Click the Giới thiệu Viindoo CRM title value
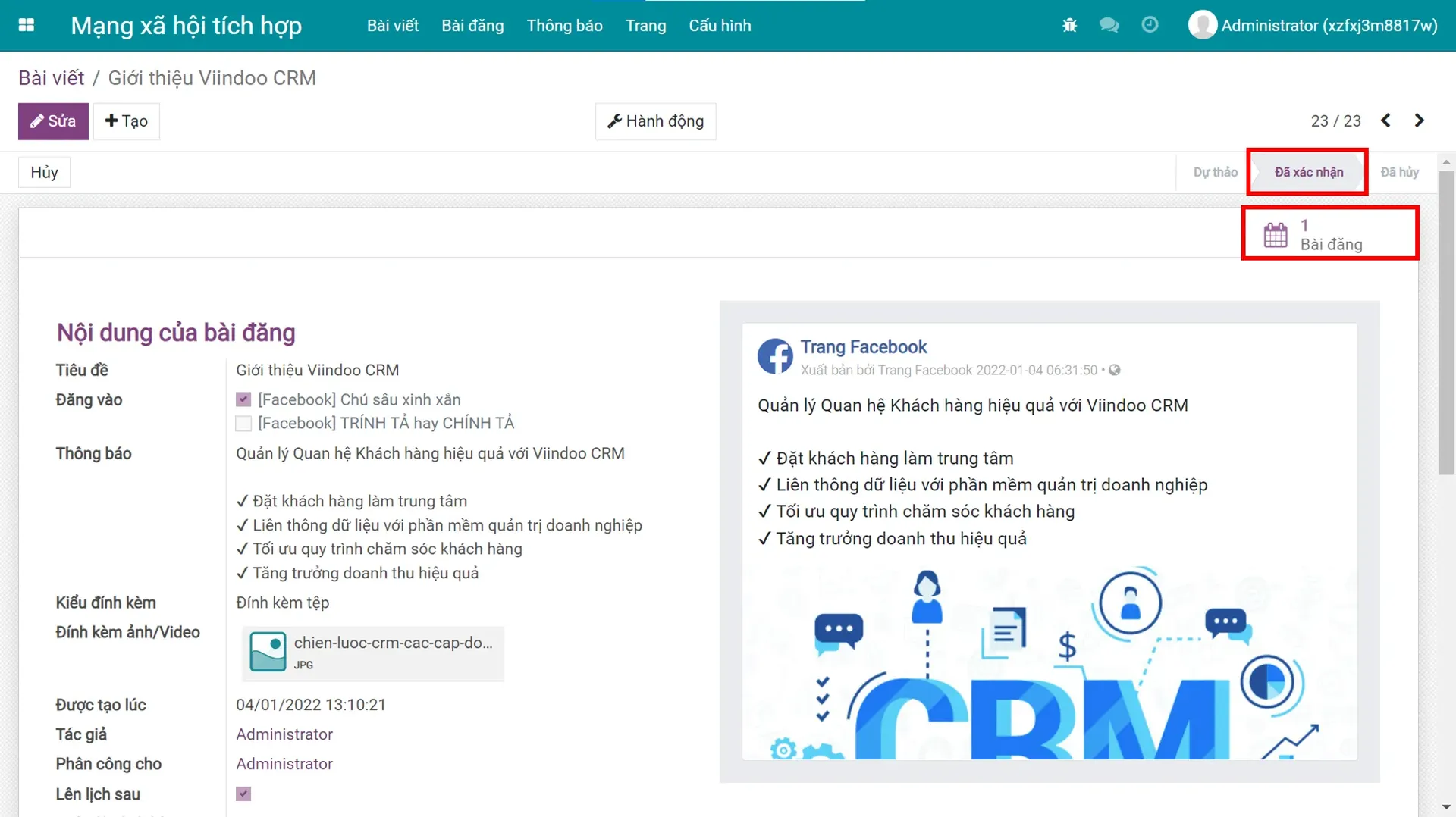 (x=317, y=370)
